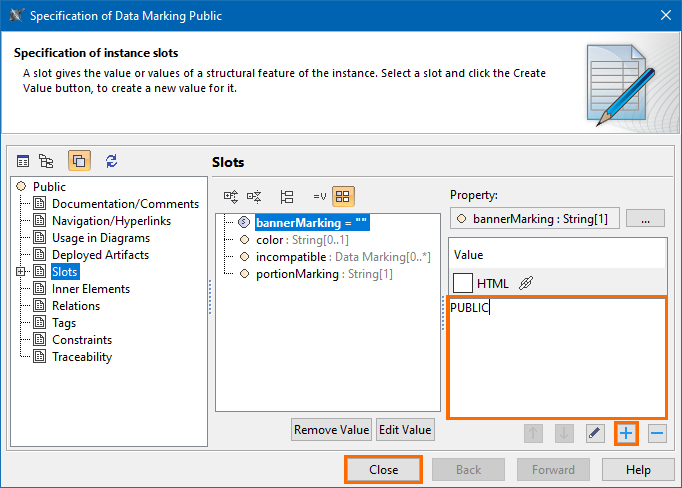Click the Close button
This screenshot has height=488, width=682.
(x=383, y=470)
